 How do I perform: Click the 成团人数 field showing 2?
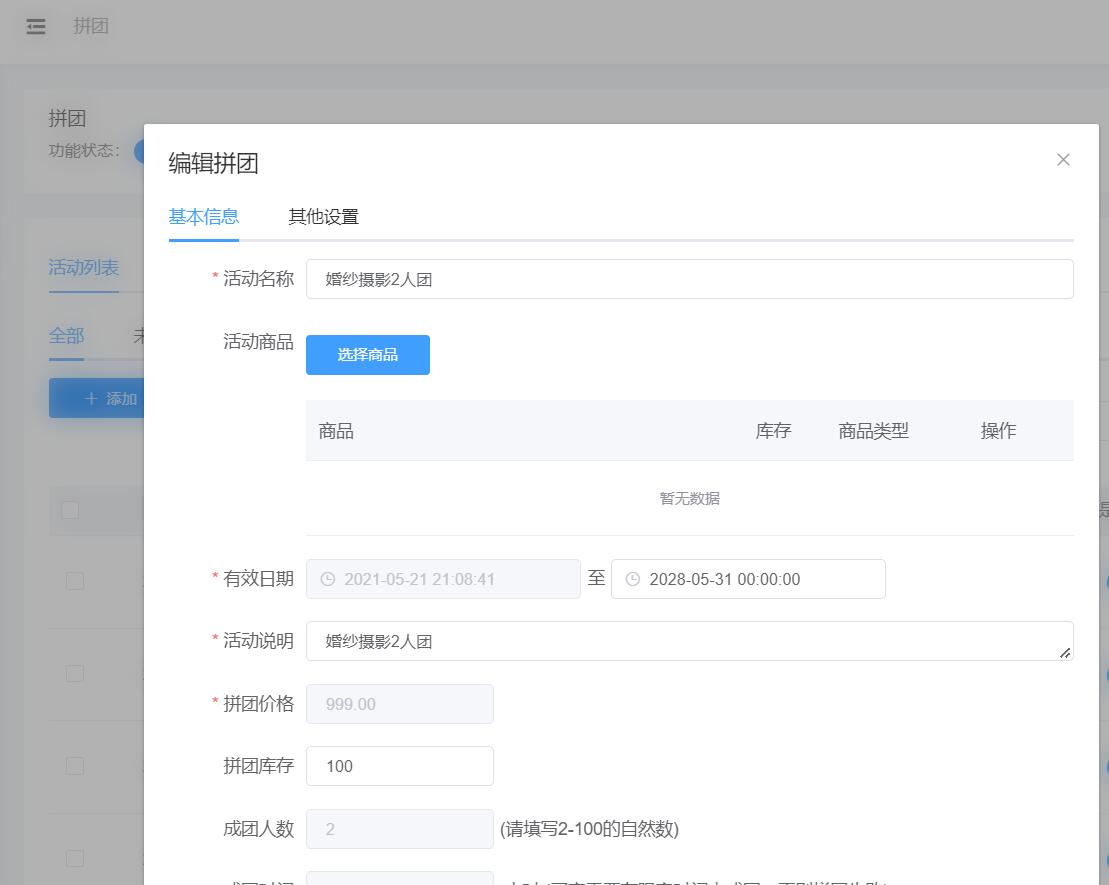(x=399, y=829)
